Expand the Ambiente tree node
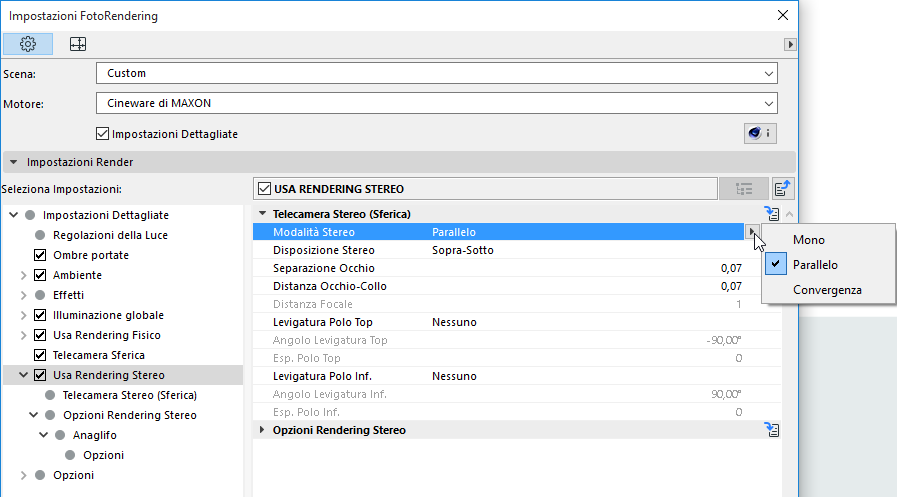Image resolution: width=897 pixels, height=497 pixels. click(23, 275)
